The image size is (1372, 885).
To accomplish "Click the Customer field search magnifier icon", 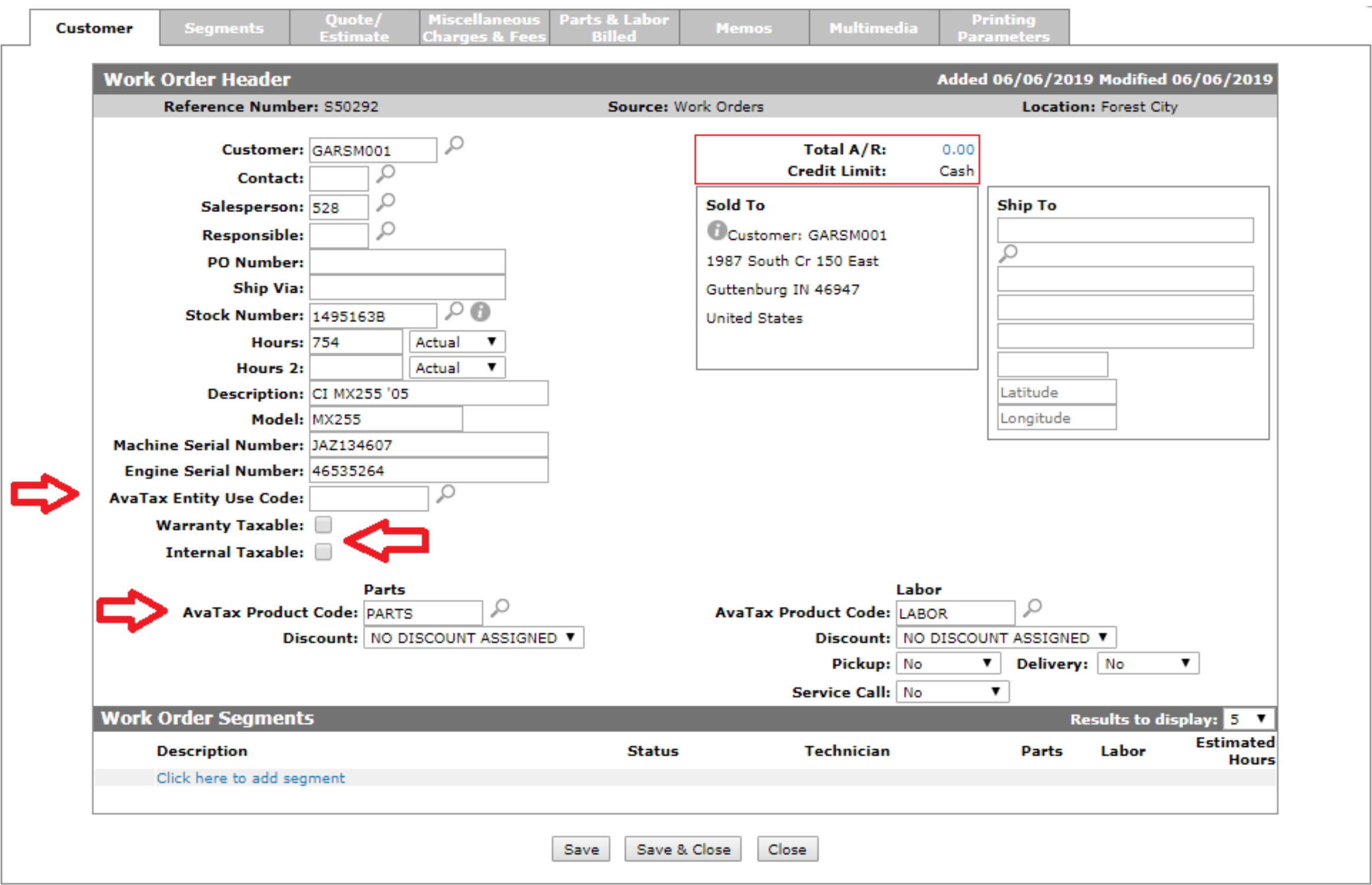I will click(454, 145).
